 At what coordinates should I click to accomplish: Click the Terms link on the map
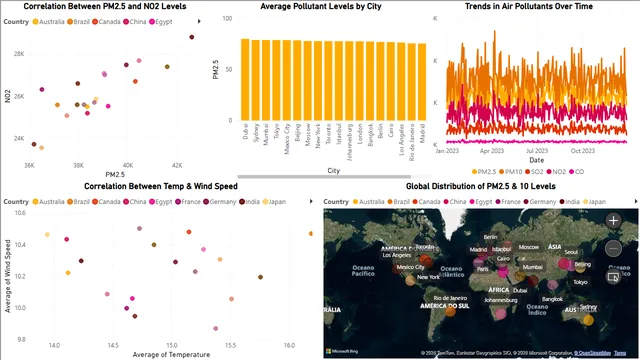[620, 353]
